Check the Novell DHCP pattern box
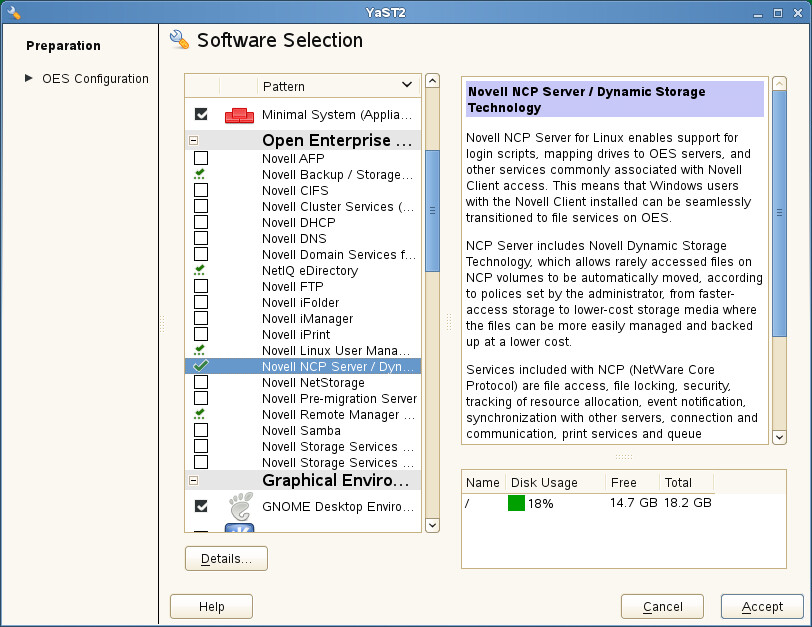Image resolution: width=812 pixels, height=627 pixels. click(x=201, y=222)
